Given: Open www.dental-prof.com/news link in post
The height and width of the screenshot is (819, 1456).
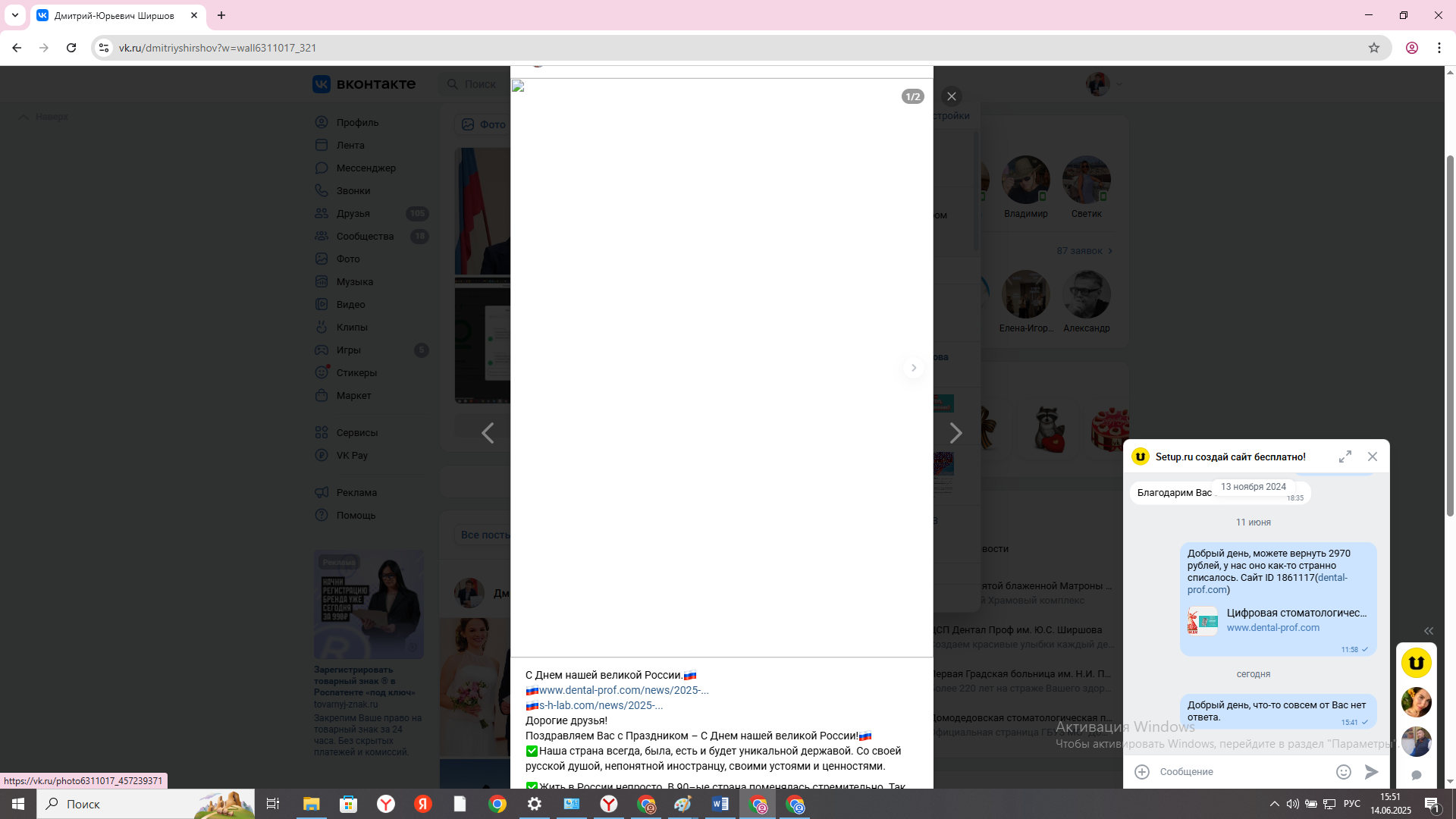Looking at the screenshot, I should (623, 690).
